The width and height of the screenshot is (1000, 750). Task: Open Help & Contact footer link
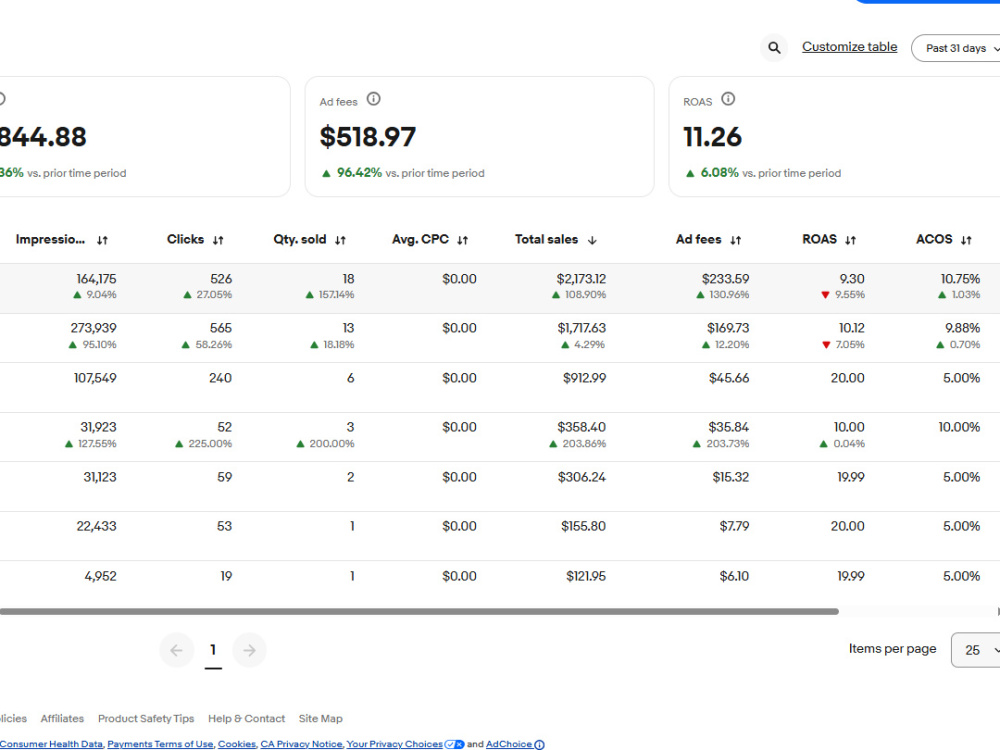point(246,719)
